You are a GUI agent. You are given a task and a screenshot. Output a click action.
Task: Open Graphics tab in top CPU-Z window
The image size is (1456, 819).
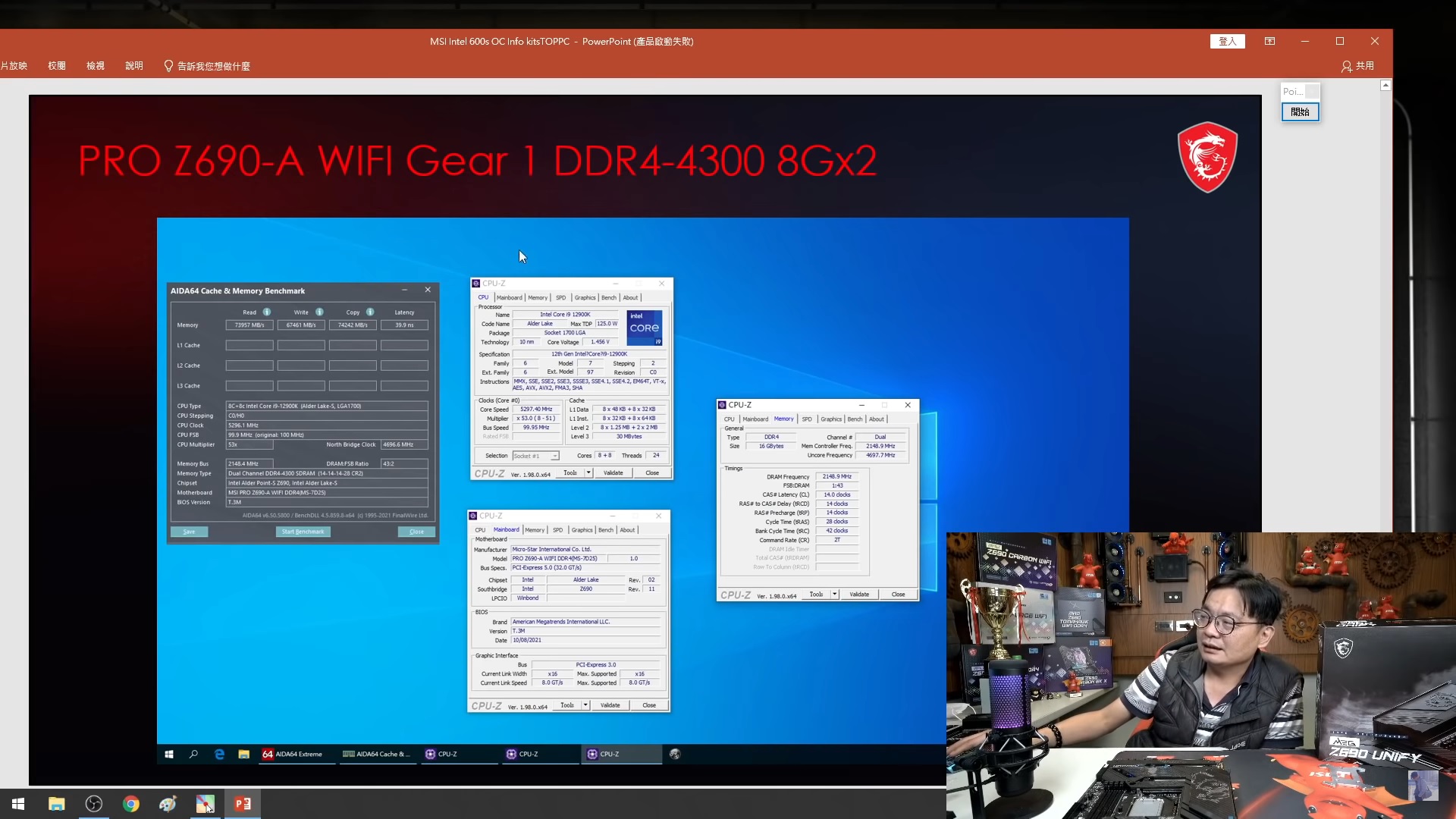[x=585, y=297]
